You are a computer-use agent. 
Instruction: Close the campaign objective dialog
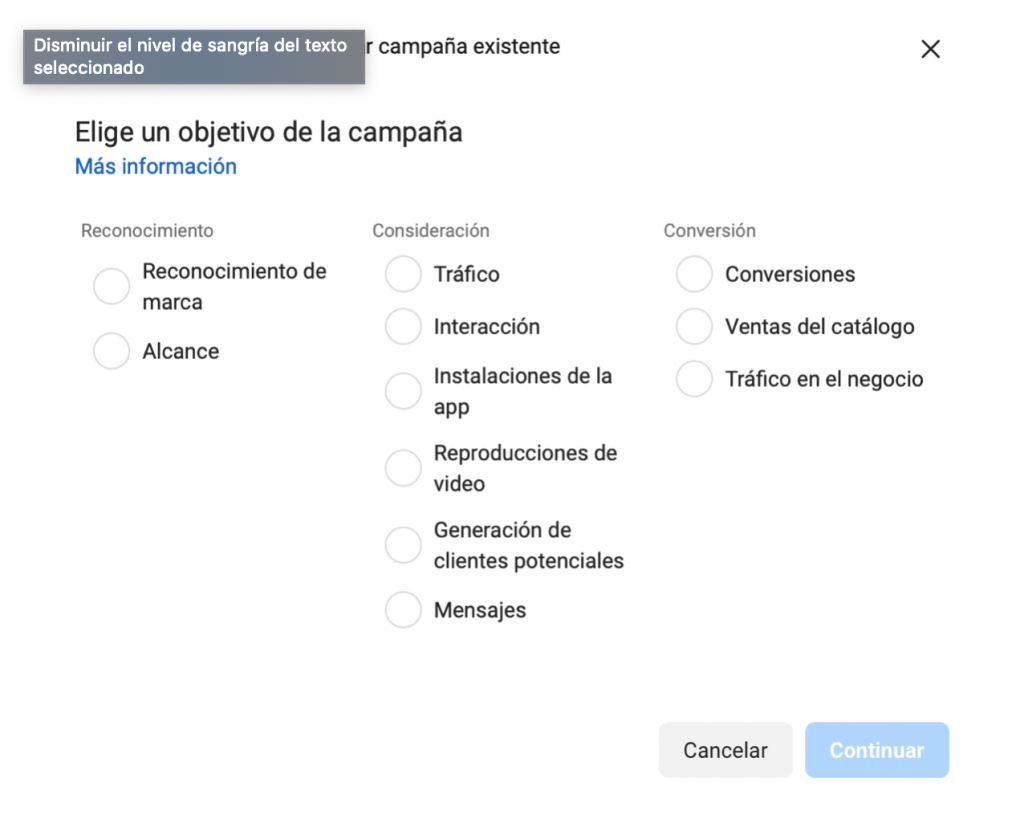coord(930,49)
